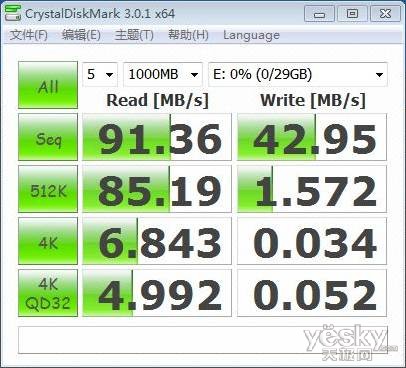Expand the test count dropdown showing 5
This screenshot has height=368, width=406.
click(100, 74)
